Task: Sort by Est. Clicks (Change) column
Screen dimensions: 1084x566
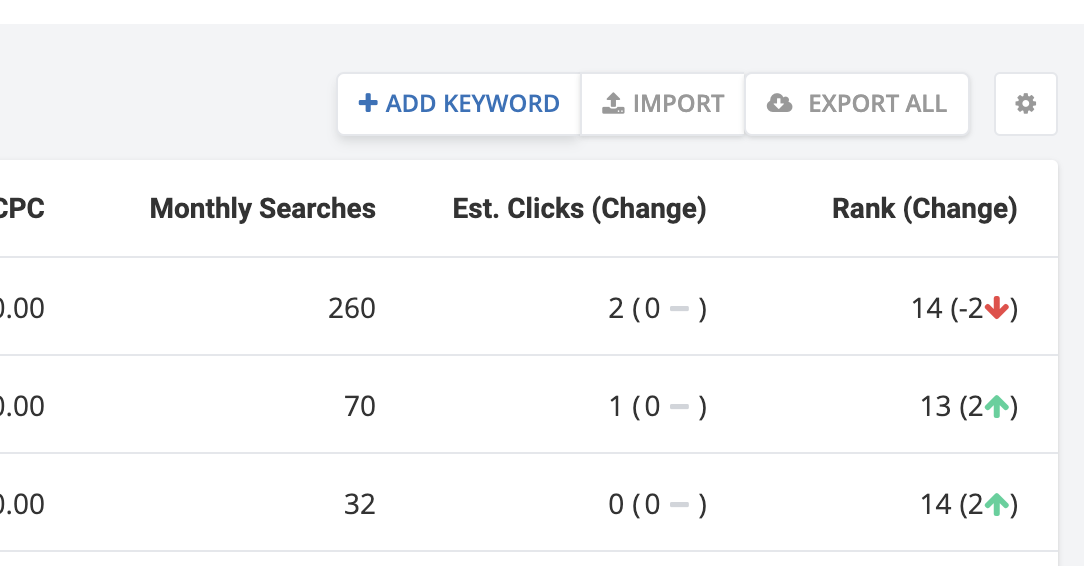Action: 579,209
